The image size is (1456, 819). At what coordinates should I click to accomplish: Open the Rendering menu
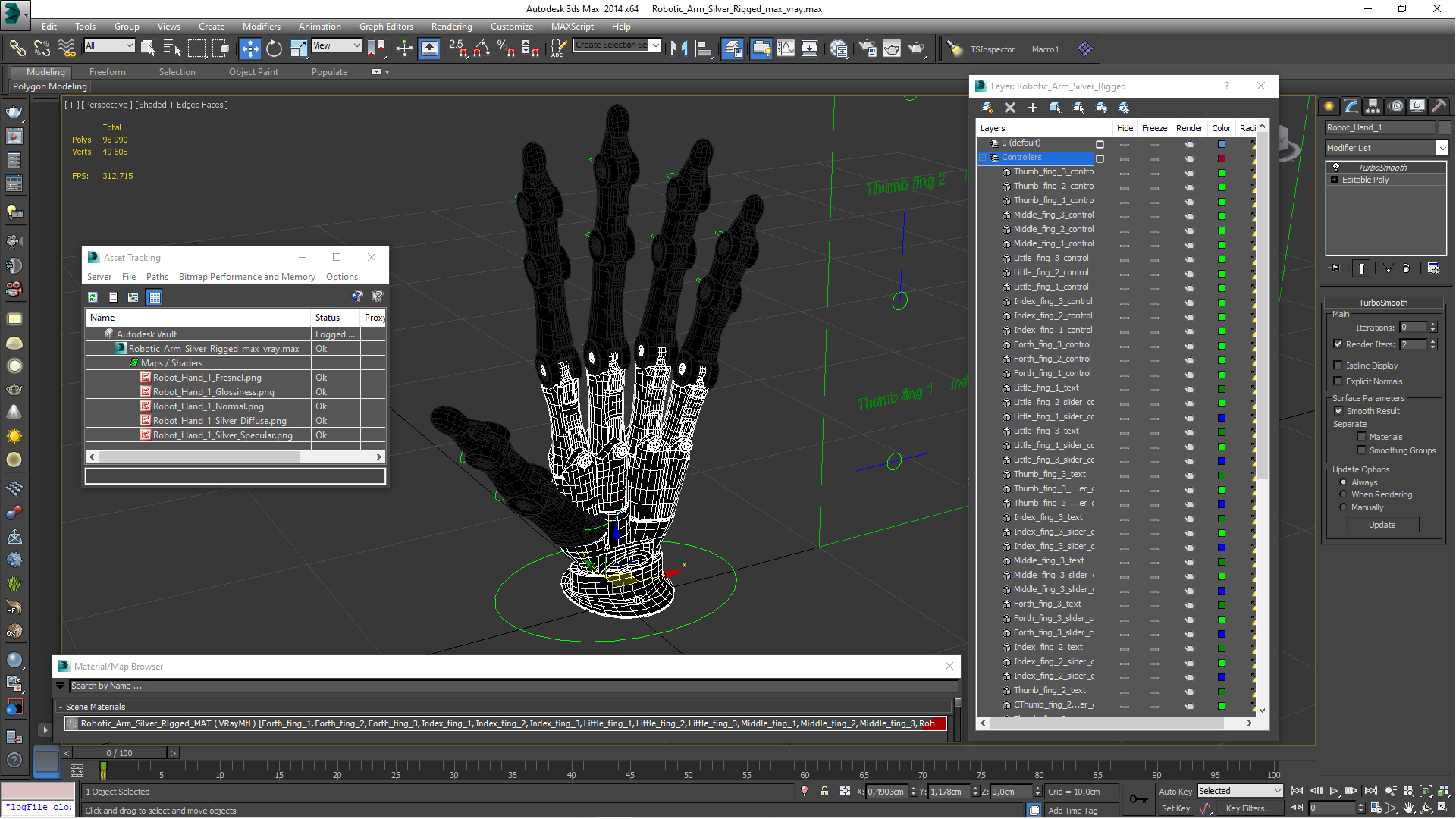pyautogui.click(x=451, y=26)
